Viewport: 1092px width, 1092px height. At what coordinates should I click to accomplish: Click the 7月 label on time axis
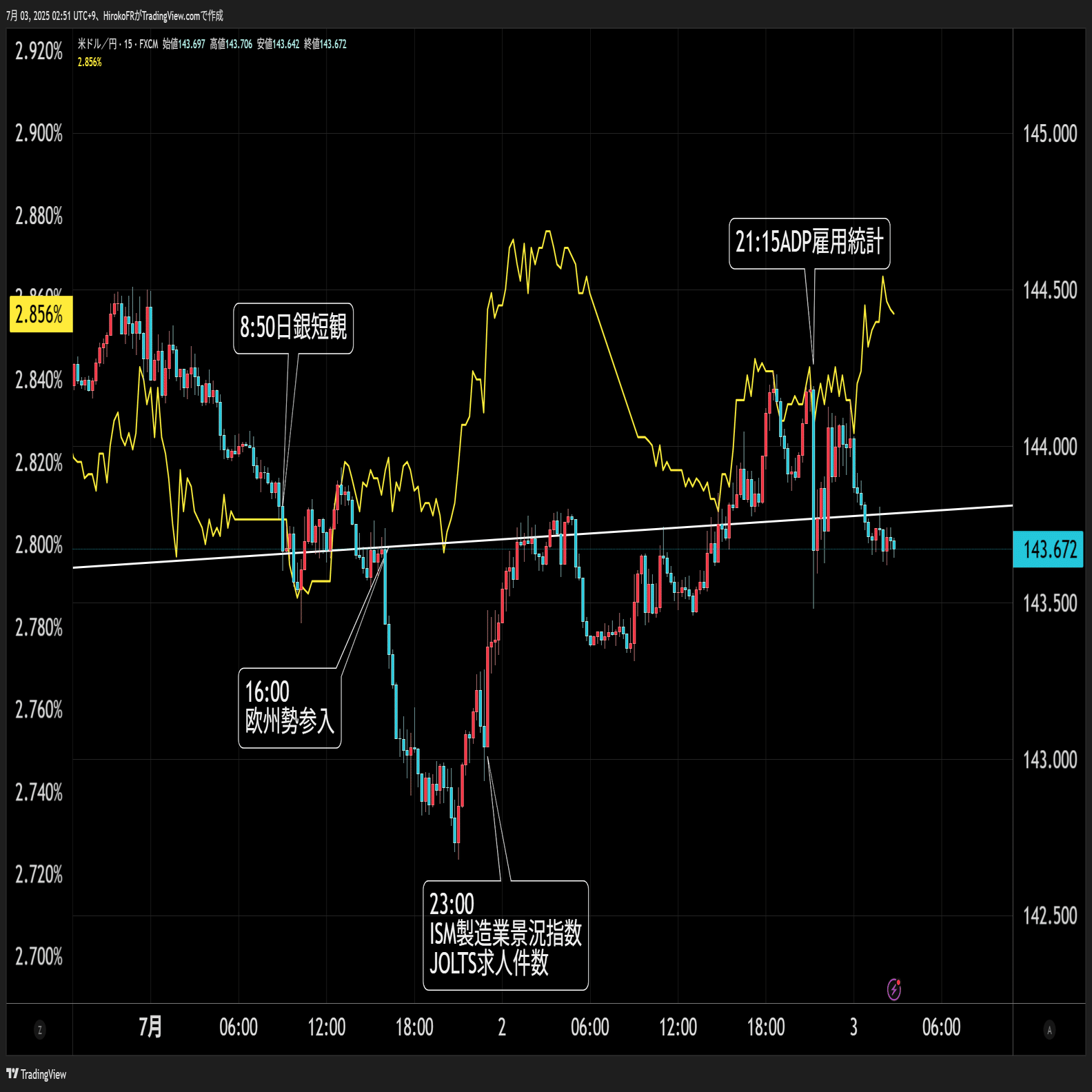click(150, 1027)
